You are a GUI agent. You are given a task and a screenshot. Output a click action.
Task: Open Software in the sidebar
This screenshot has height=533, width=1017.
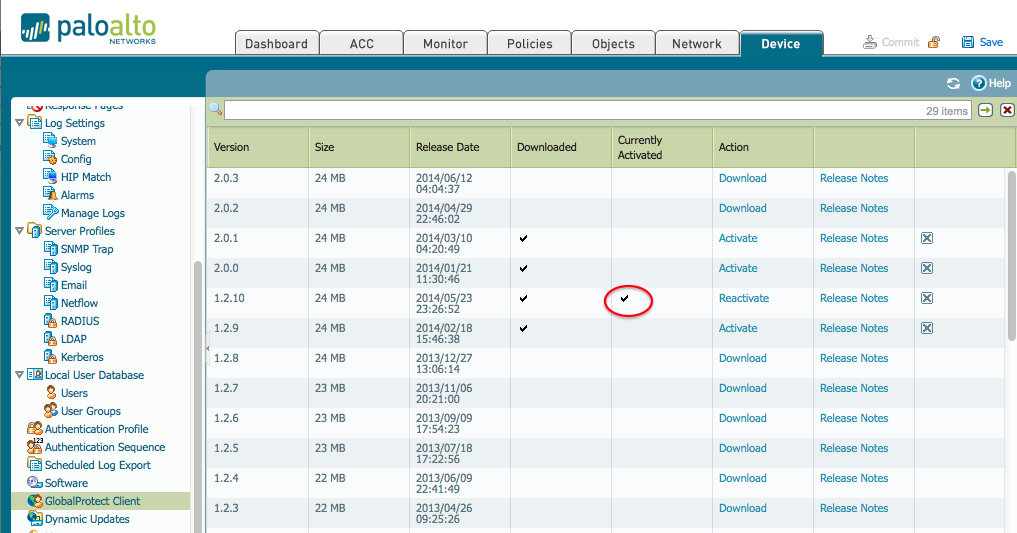point(66,483)
